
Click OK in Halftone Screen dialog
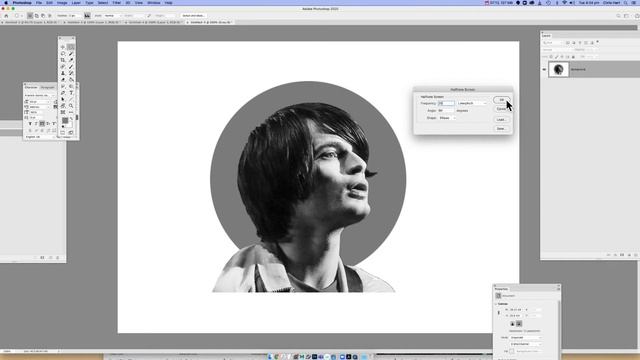501,100
